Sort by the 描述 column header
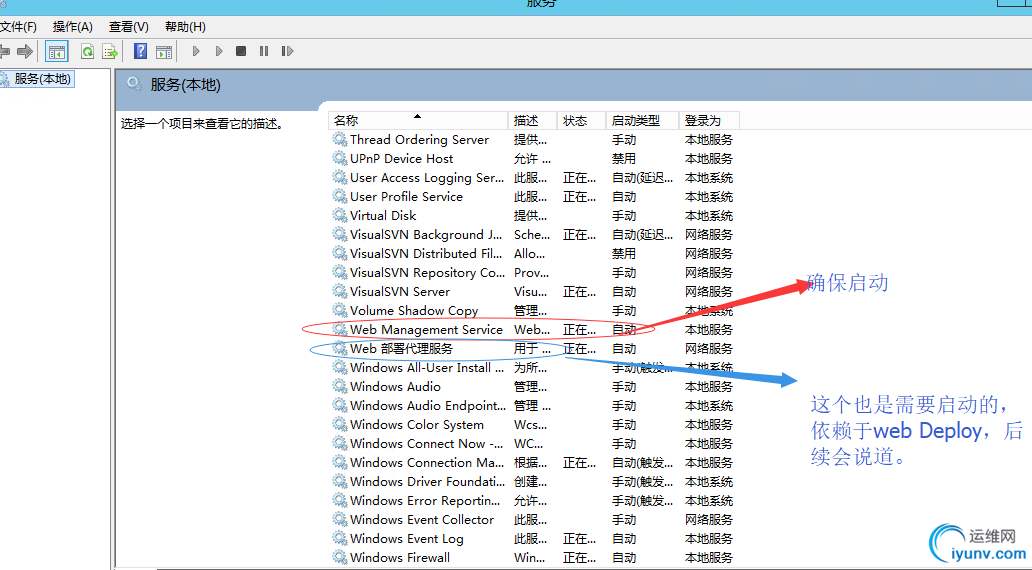This screenshot has height=570, width=1032. (532, 120)
